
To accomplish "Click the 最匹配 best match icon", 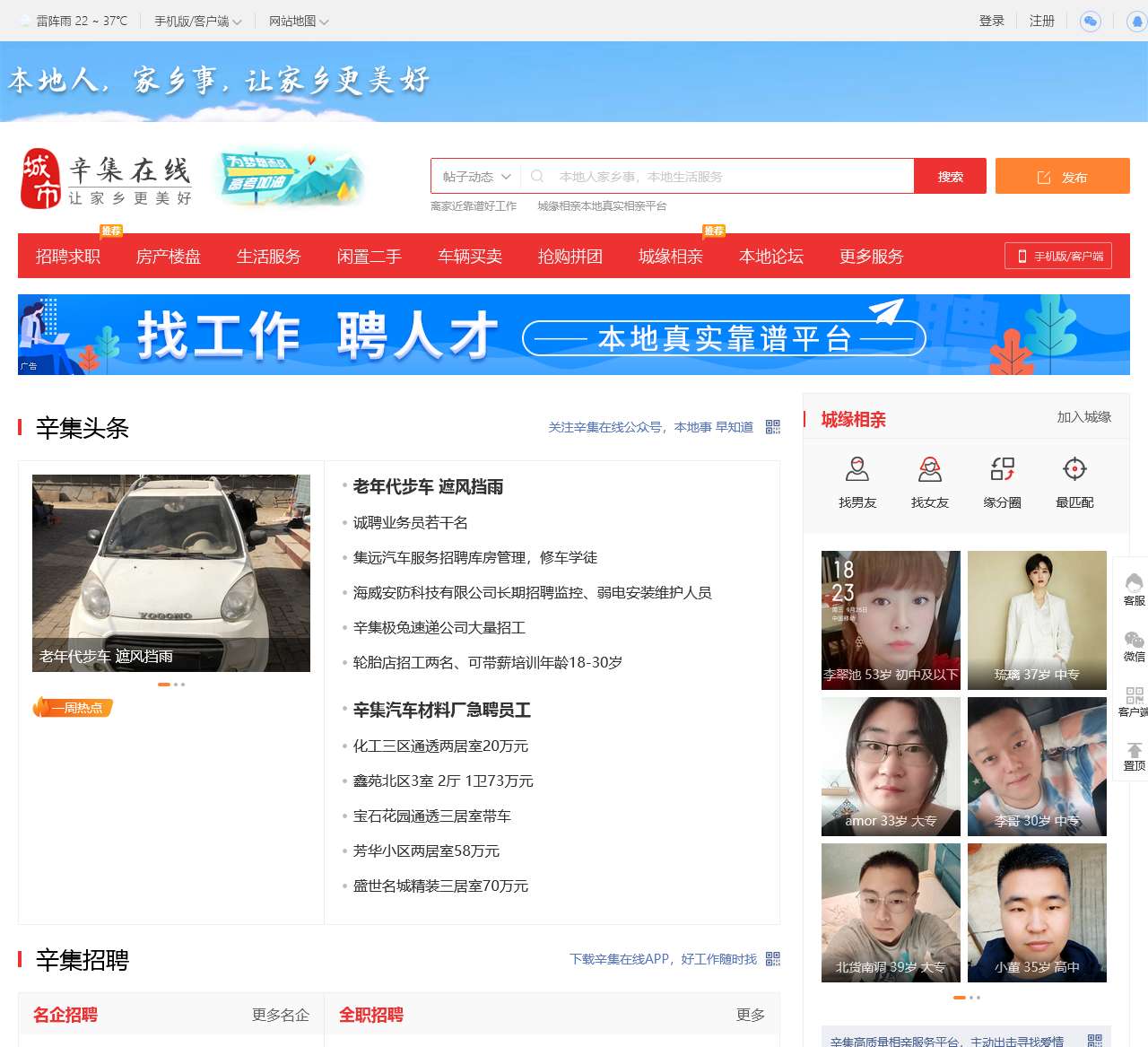I will [x=1074, y=482].
